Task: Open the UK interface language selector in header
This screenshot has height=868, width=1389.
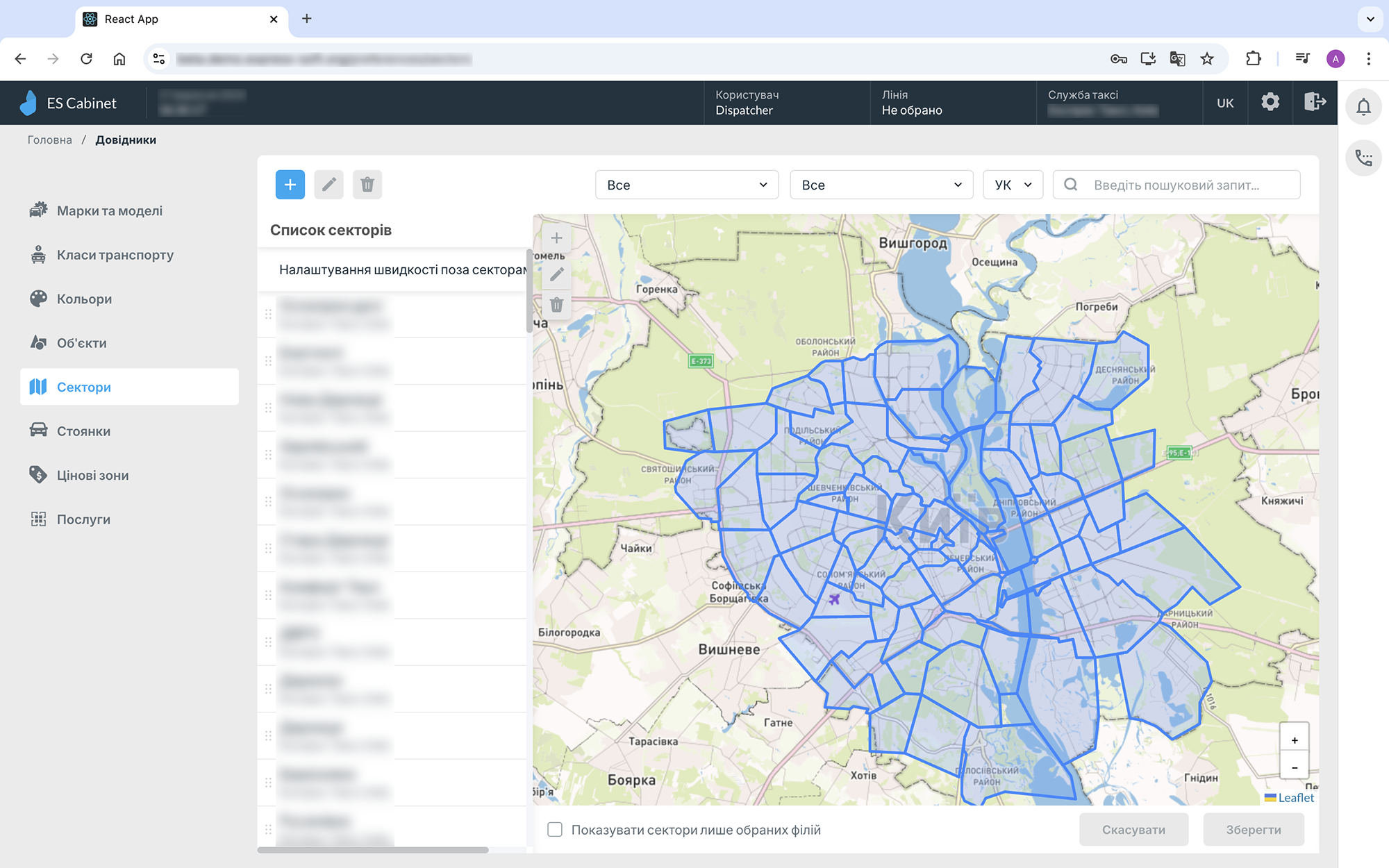Action: 1225,103
